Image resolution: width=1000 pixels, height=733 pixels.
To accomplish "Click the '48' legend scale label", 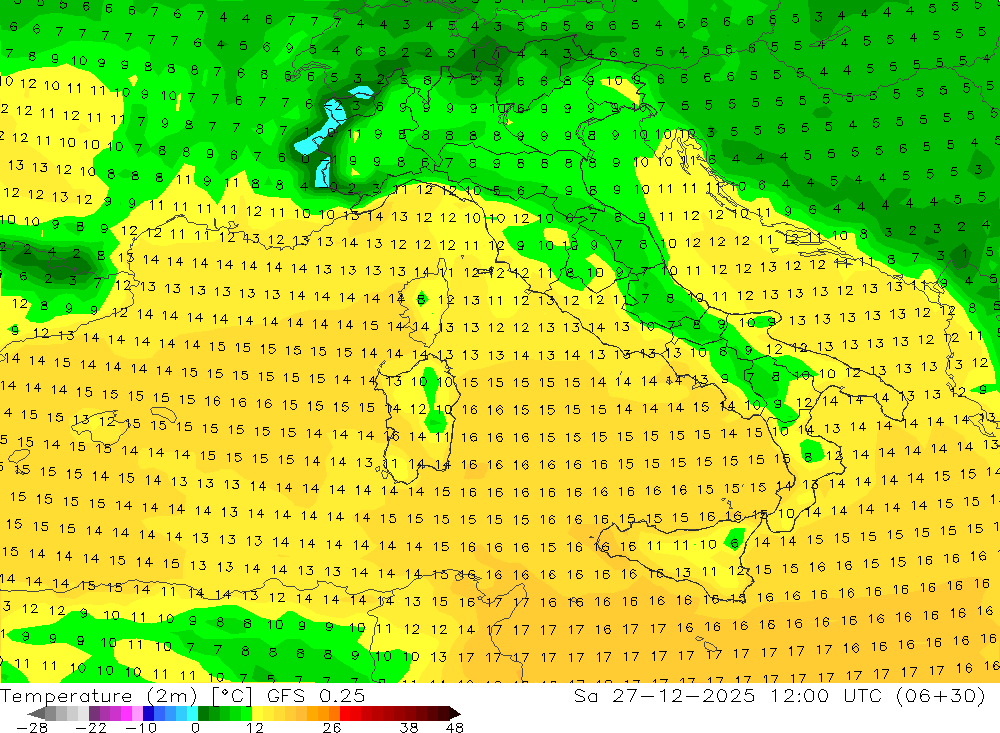I will 455,728.
